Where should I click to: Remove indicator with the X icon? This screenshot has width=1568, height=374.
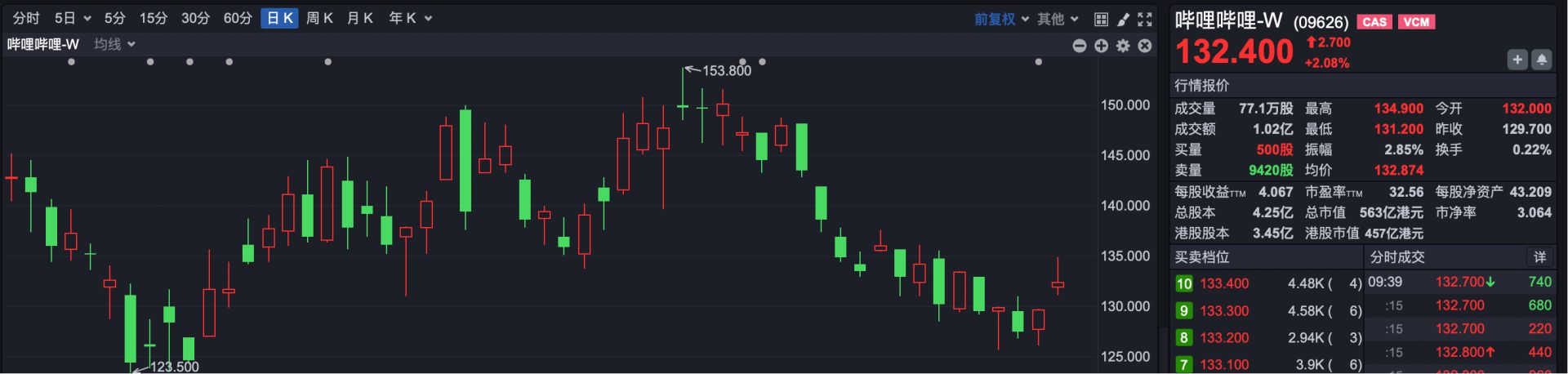tap(1145, 46)
